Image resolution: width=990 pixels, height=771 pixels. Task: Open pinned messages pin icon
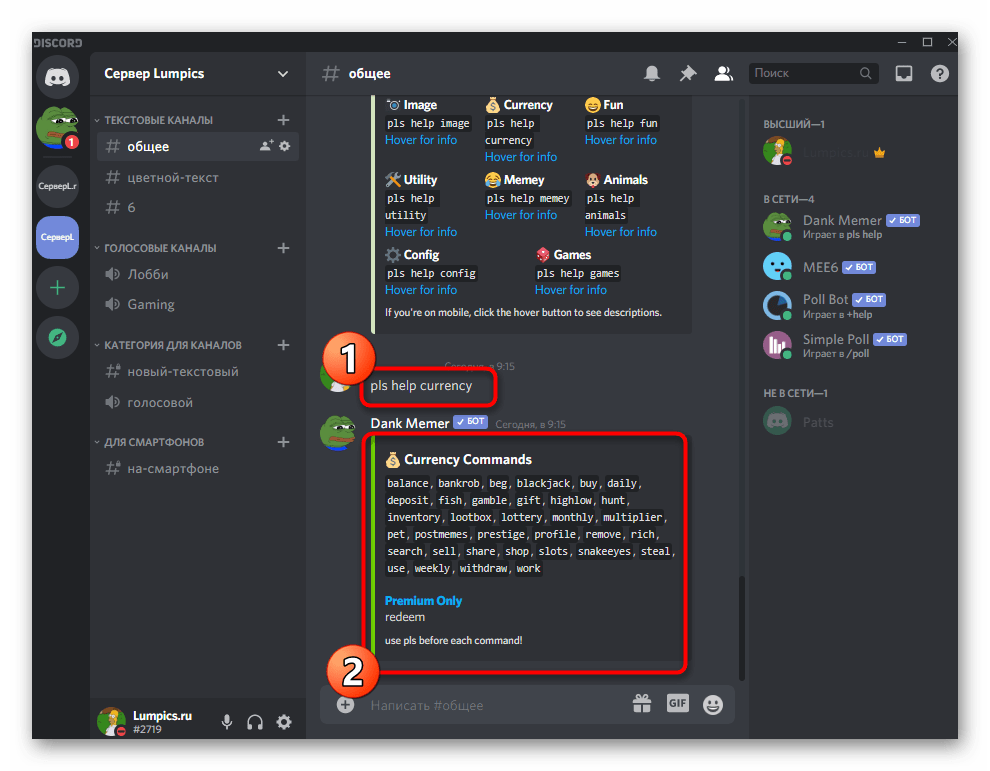pyautogui.click(x=687, y=73)
